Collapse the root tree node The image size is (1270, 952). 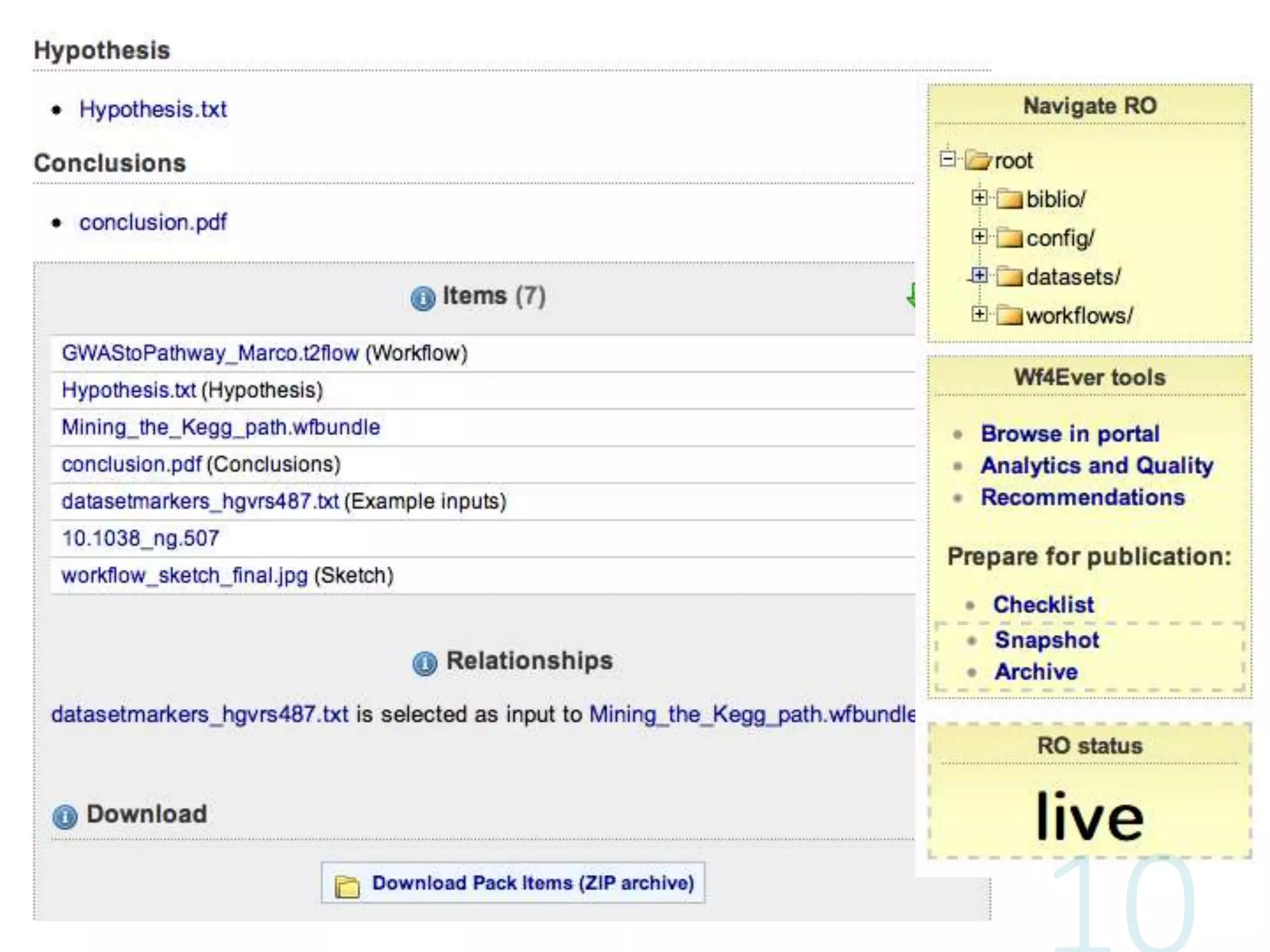(948, 159)
